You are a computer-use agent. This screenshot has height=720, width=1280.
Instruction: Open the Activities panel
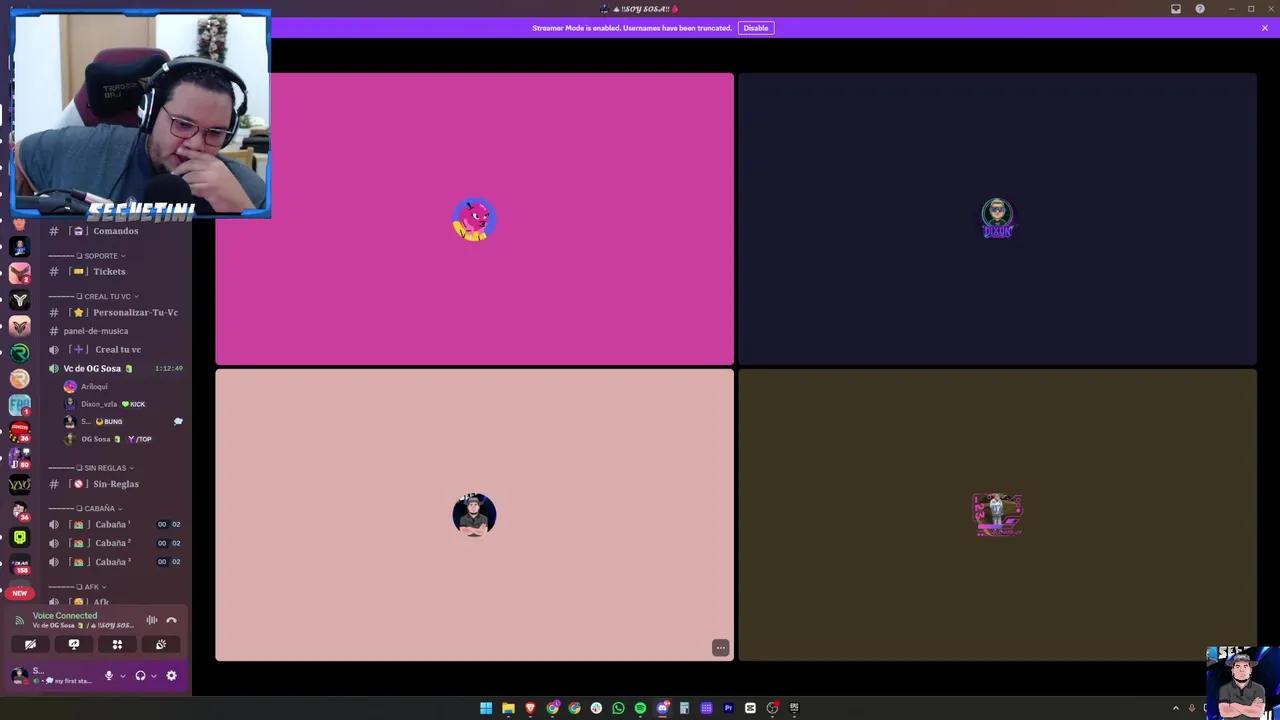pyautogui.click(x=117, y=644)
